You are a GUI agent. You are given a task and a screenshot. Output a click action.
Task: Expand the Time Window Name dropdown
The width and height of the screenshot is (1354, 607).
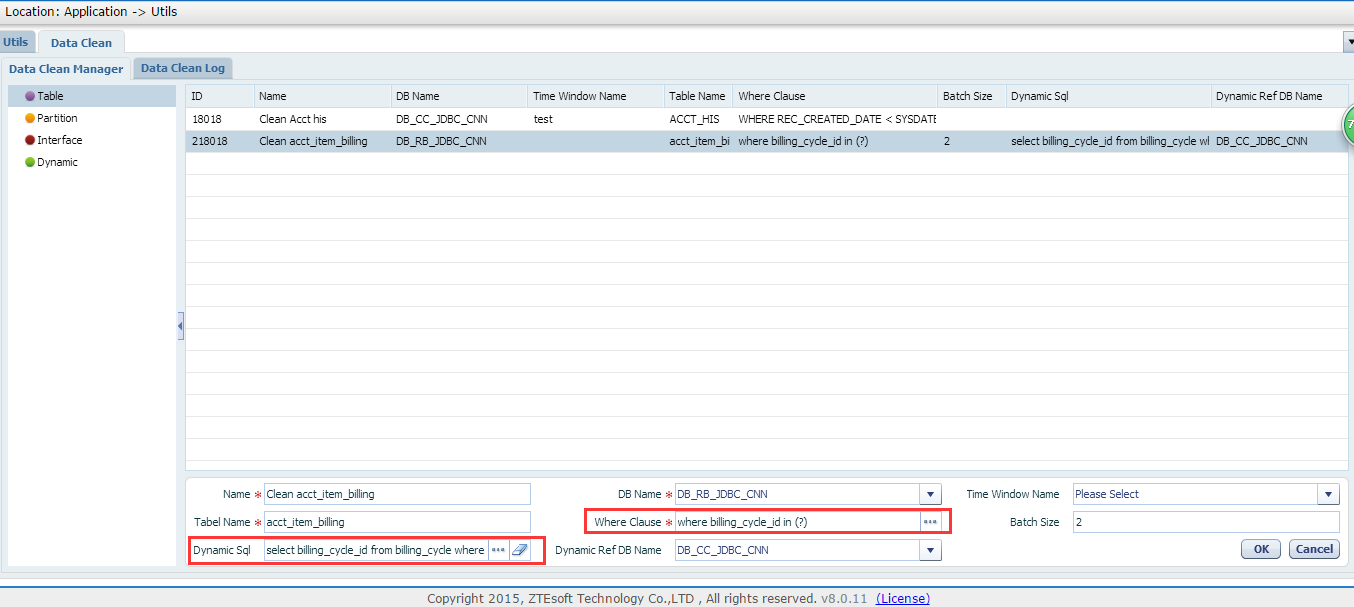(x=1329, y=494)
